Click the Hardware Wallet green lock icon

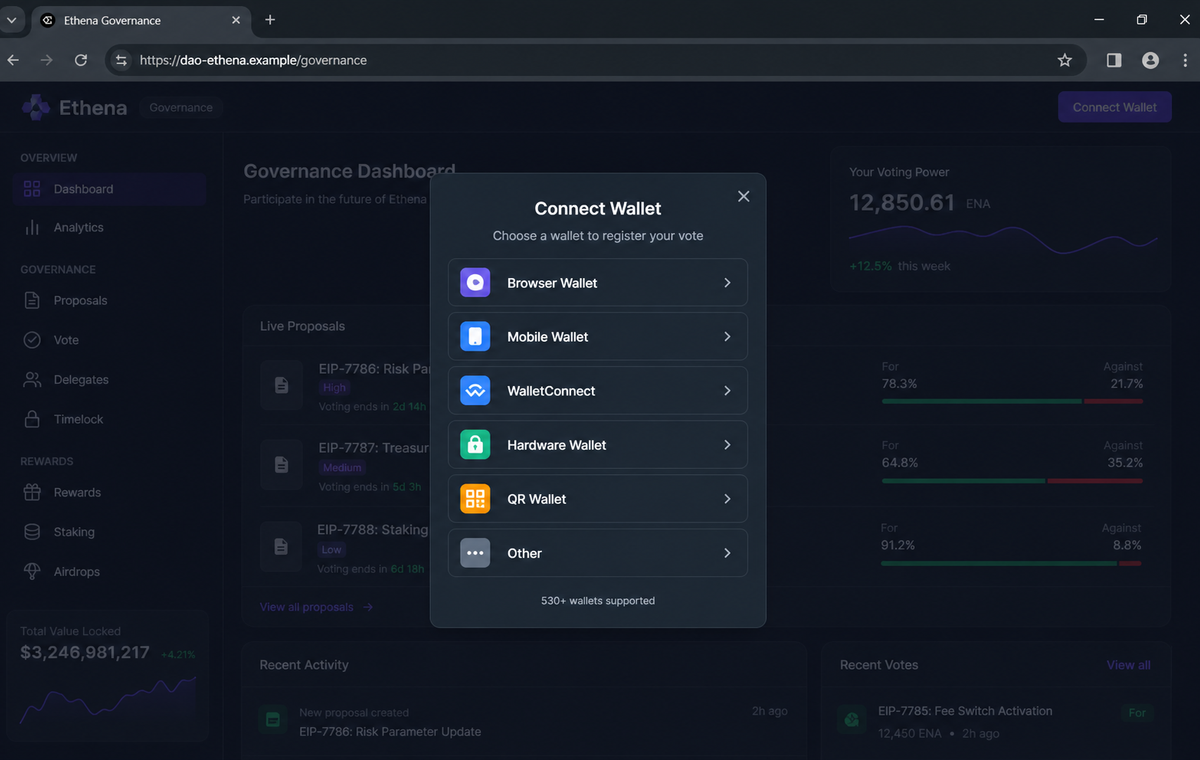click(475, 445)
